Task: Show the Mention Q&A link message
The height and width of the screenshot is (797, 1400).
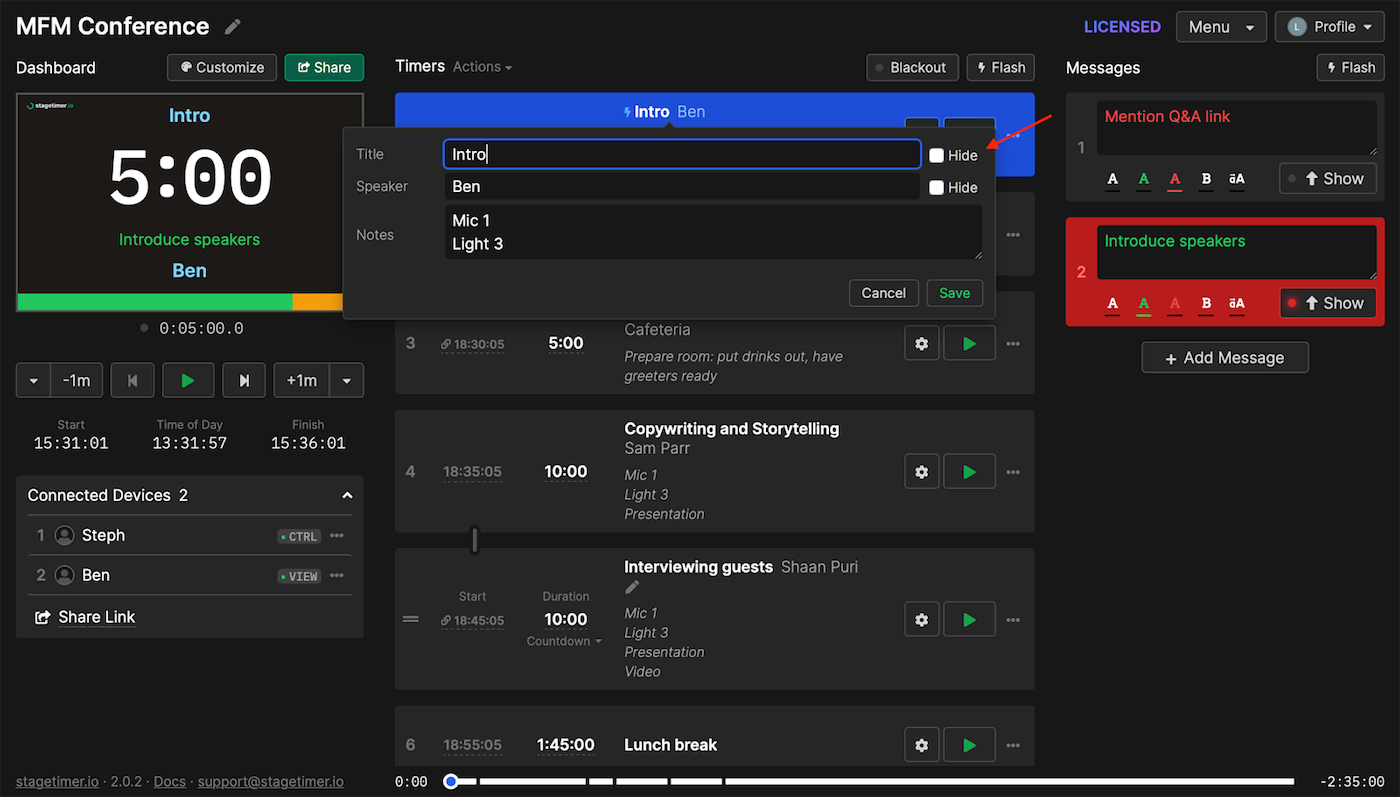Action: coord(1328,178)
